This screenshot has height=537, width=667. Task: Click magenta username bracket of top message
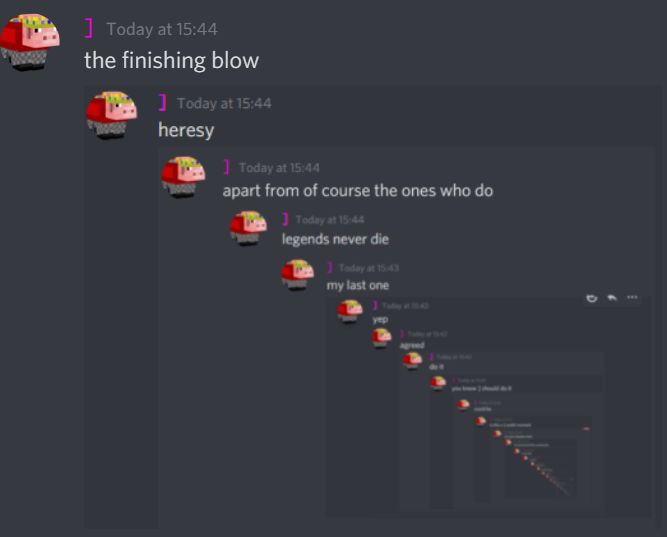tap(88, 29)
